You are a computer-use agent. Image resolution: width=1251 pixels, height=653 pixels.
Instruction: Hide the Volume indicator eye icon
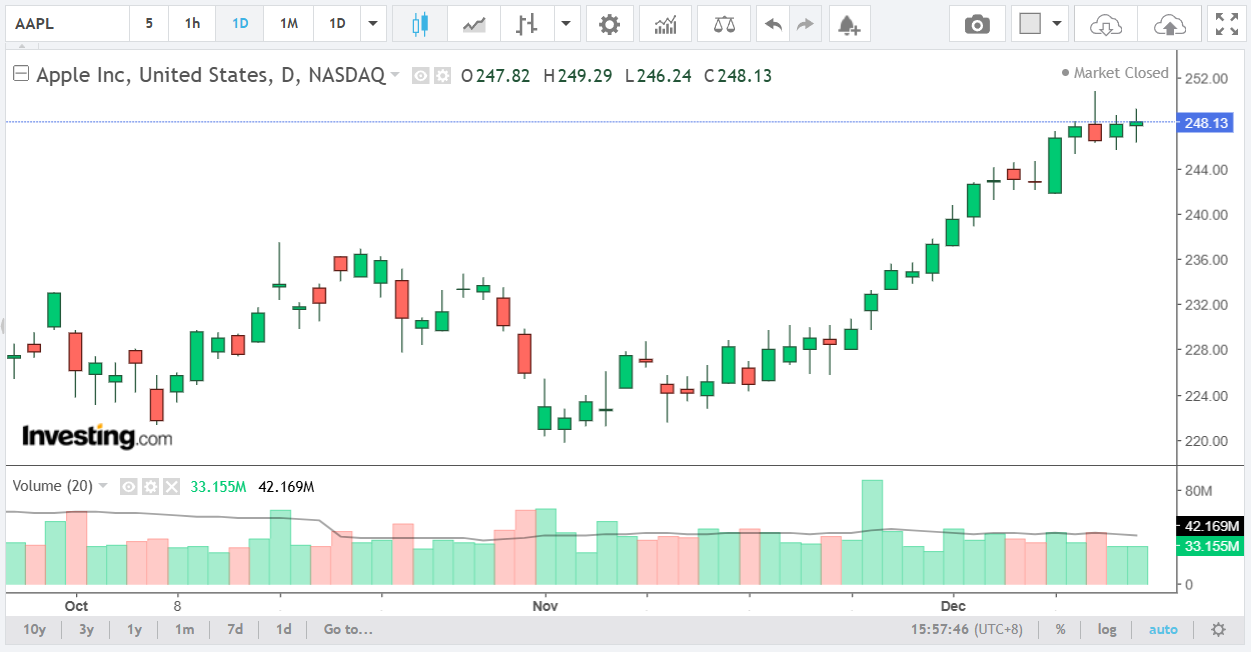(128, 487)
